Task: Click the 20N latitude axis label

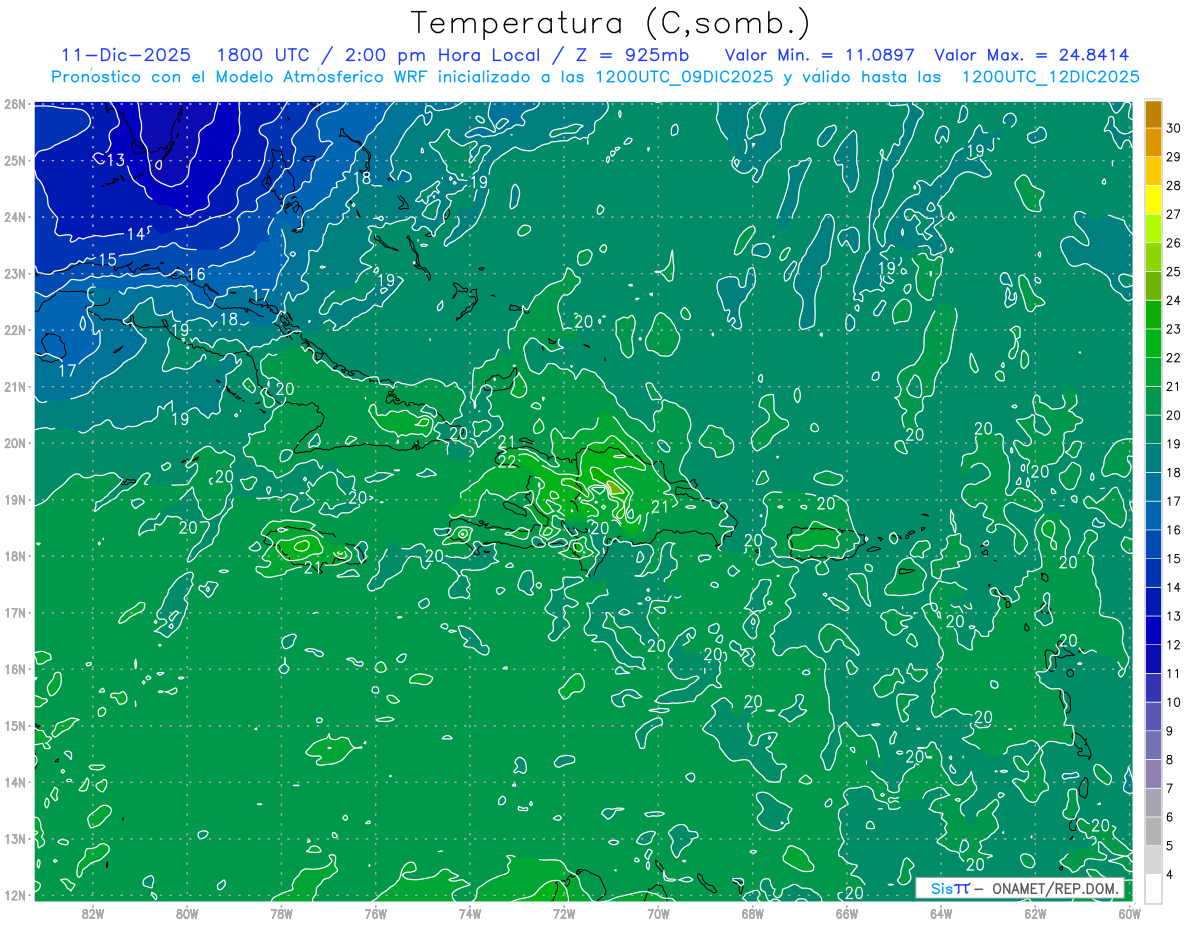Action: point(14,442)
